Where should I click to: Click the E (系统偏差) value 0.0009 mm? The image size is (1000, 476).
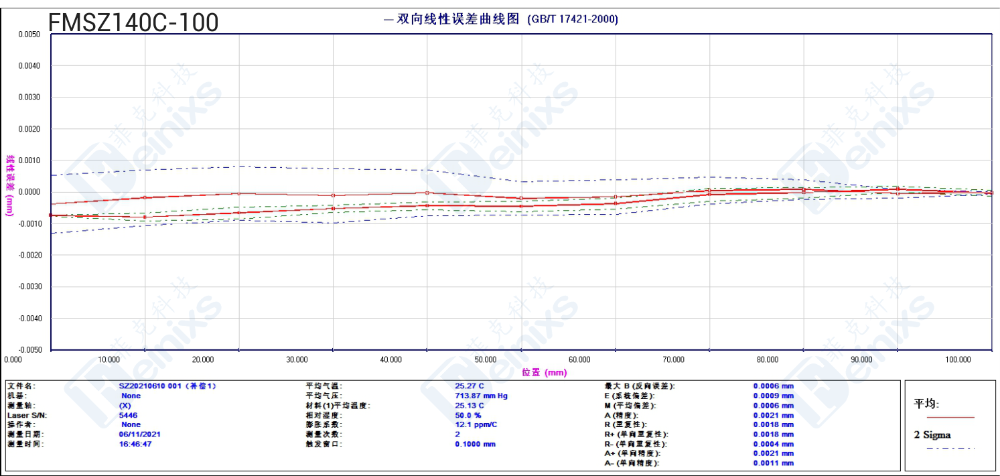773,395
